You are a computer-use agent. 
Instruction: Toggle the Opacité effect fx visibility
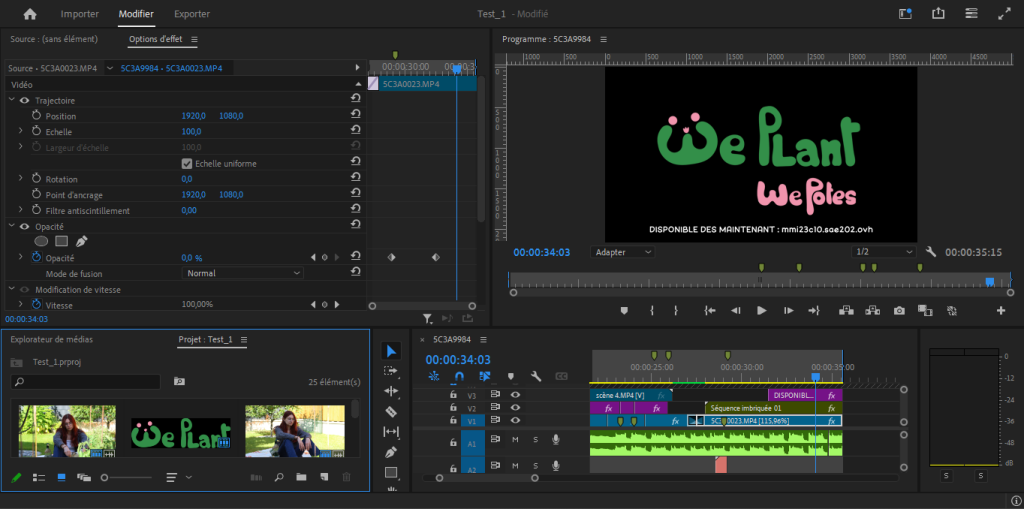25,226
